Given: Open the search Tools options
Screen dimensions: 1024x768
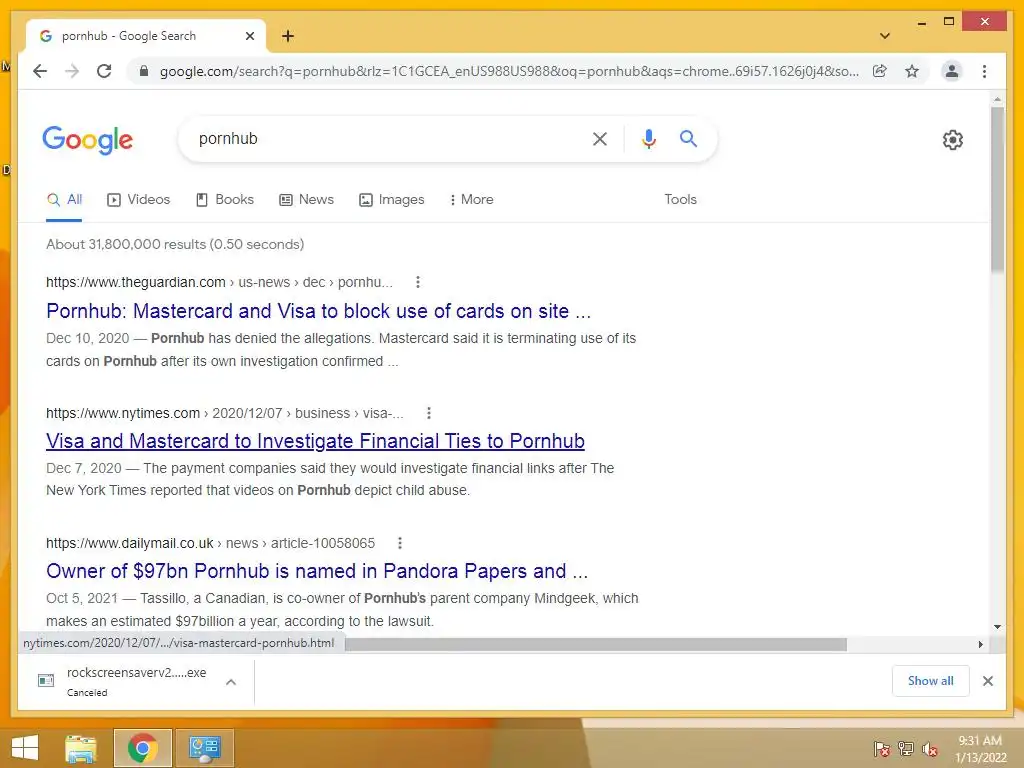Looking at the screenshot, I should coord(680,199).
